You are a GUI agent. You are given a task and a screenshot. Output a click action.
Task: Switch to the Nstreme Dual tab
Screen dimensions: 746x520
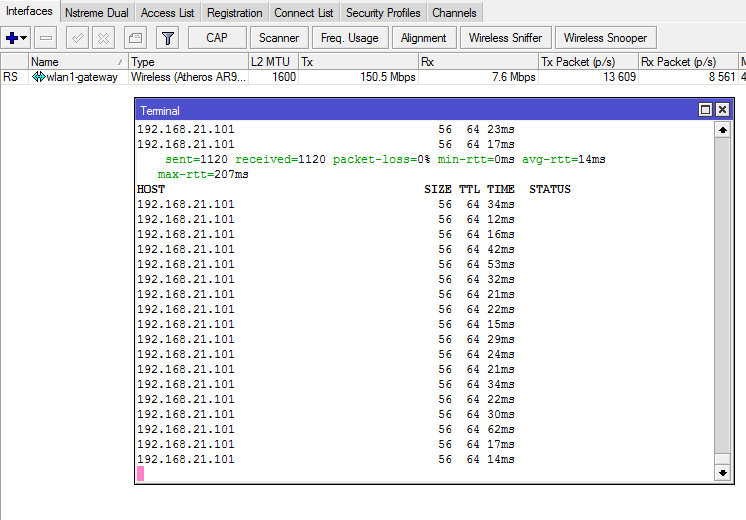click(x=97, y=13)
